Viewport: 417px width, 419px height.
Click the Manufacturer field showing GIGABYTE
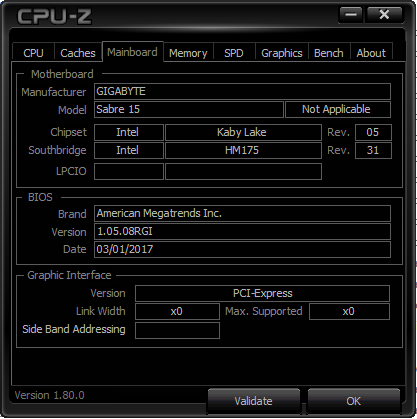[242, 91]
